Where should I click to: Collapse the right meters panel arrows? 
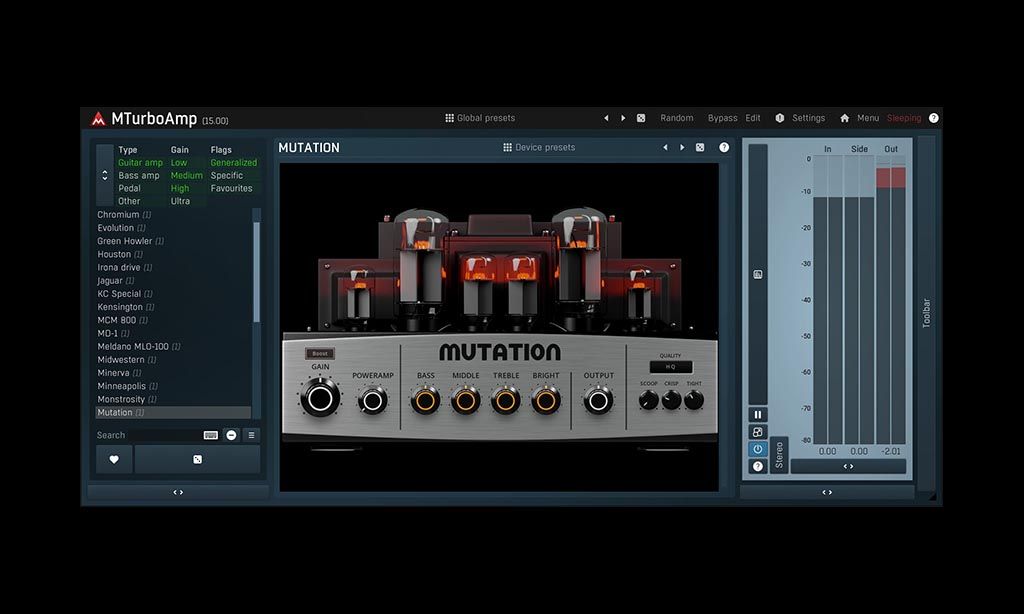[827, 493]
